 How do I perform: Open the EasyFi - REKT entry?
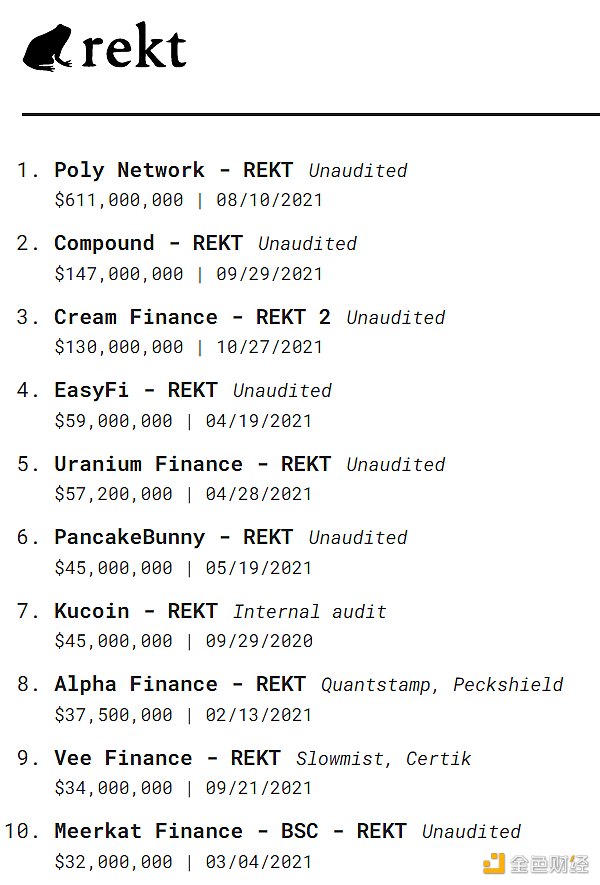(x=135, y=390)
